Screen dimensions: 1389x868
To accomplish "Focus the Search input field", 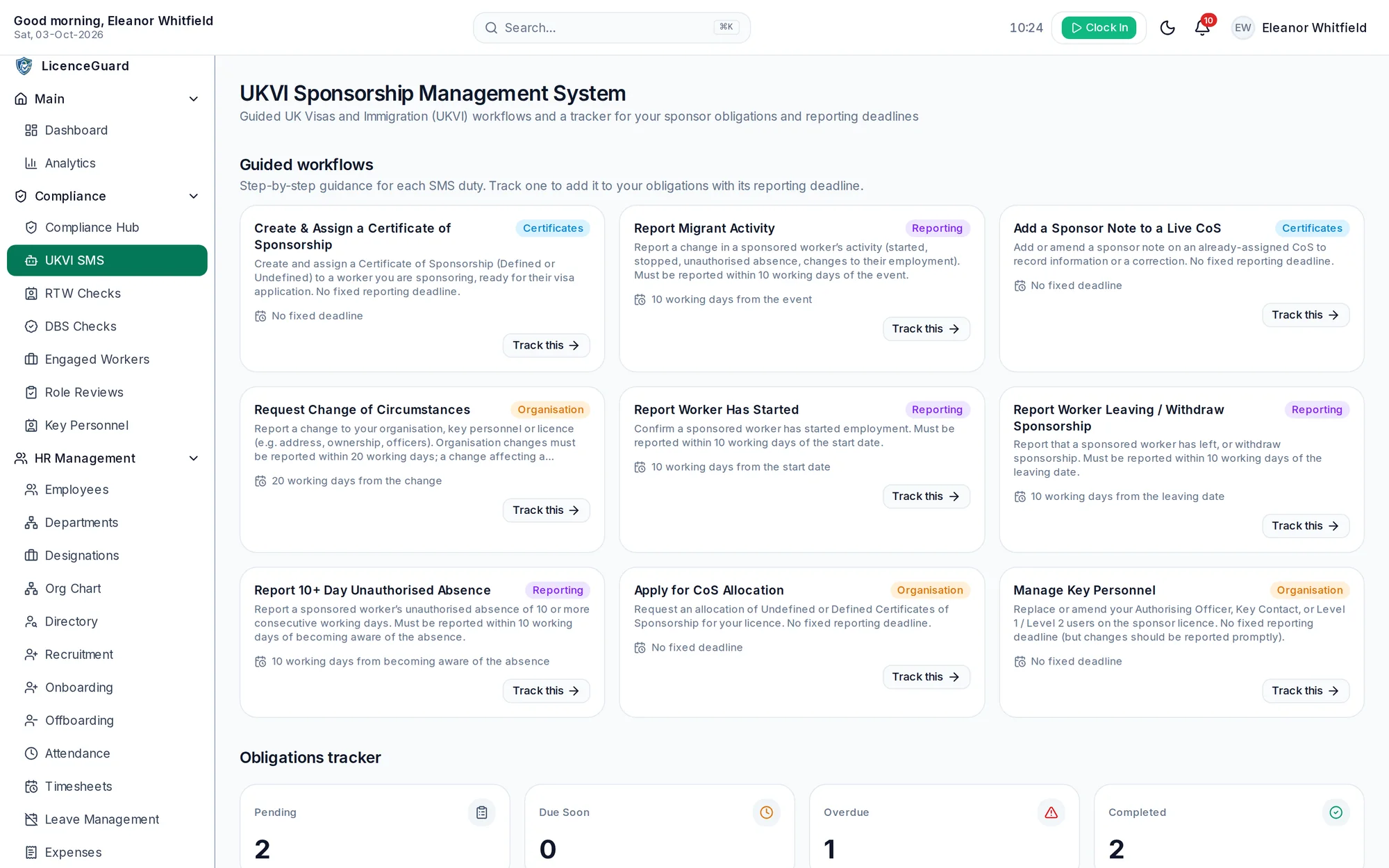I will (611, 28).
